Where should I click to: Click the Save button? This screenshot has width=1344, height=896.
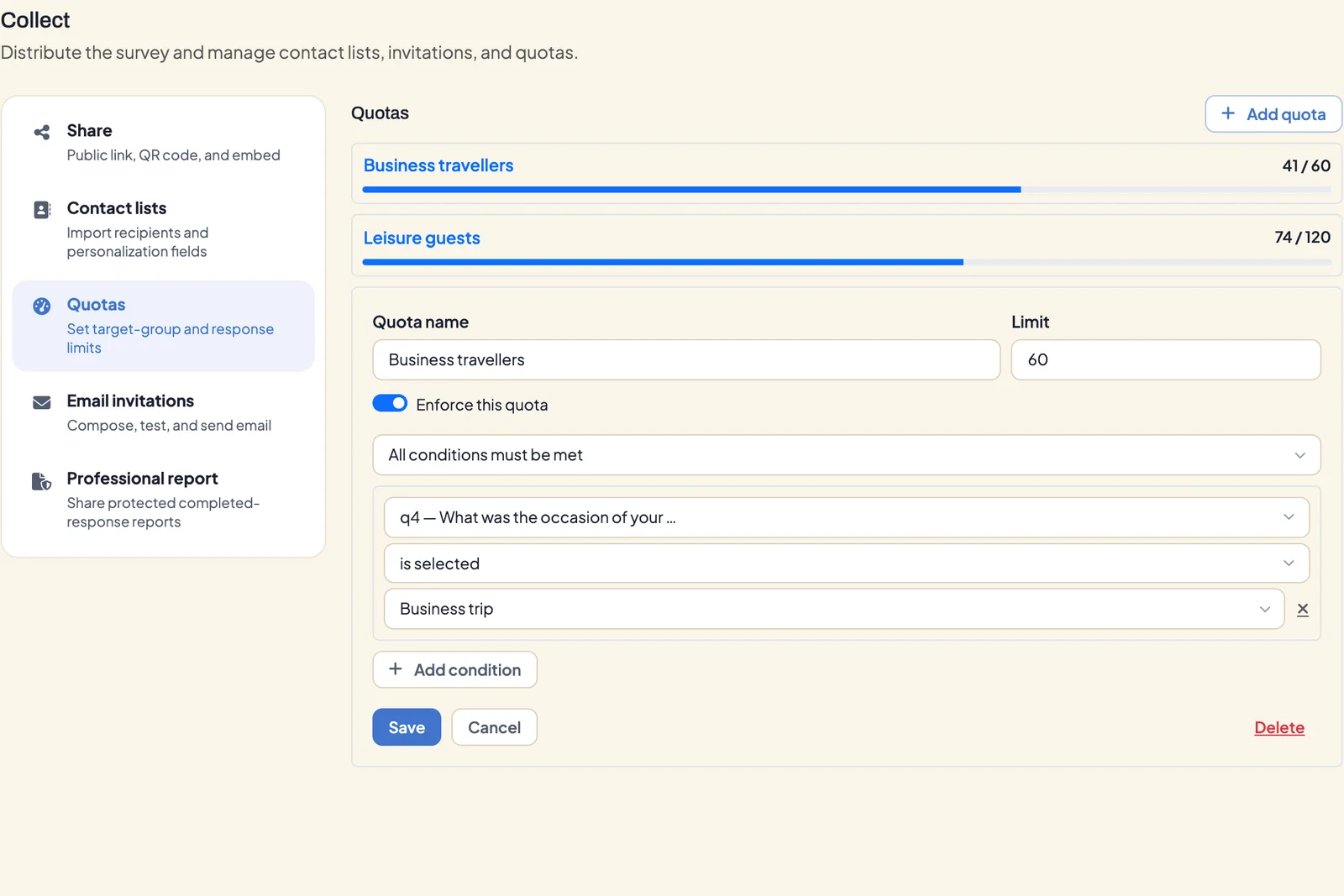(407, 727)
